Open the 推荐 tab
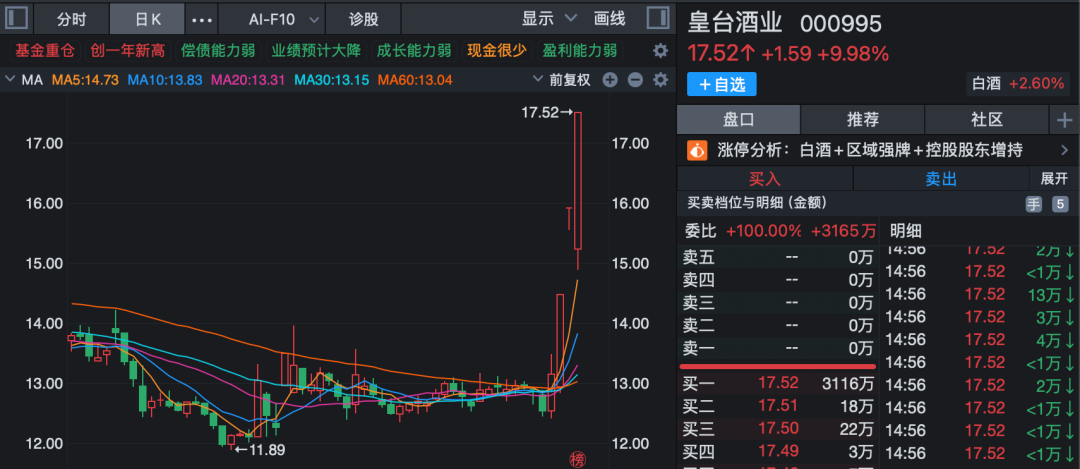The height and width of the screenshot is (469, 1080). pos(862,120)
